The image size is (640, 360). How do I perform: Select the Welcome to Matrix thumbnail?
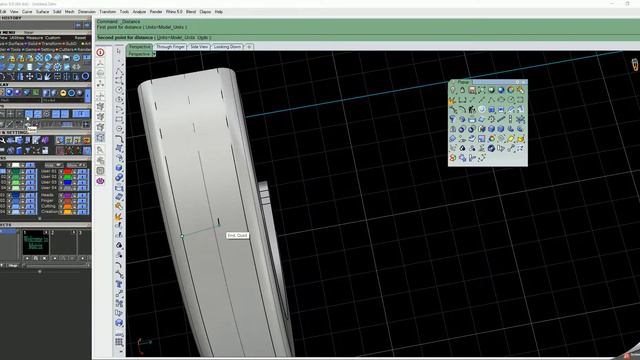point(36,243)
